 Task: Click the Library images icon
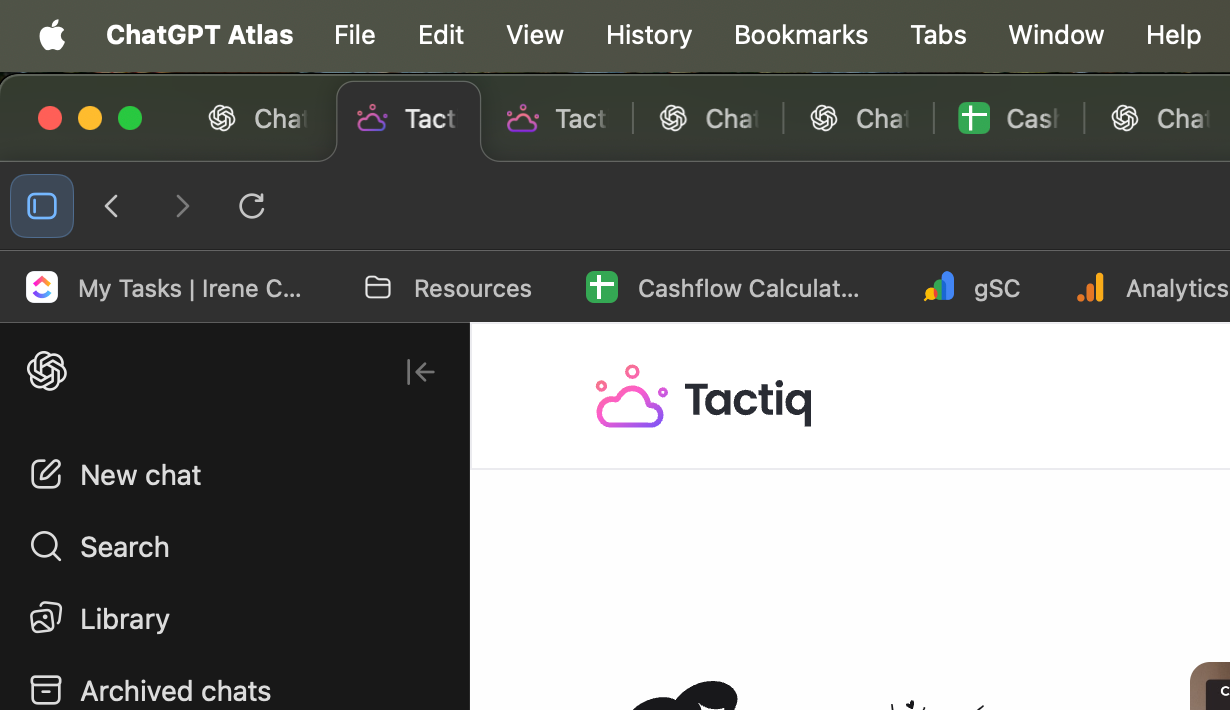(46, 618)
